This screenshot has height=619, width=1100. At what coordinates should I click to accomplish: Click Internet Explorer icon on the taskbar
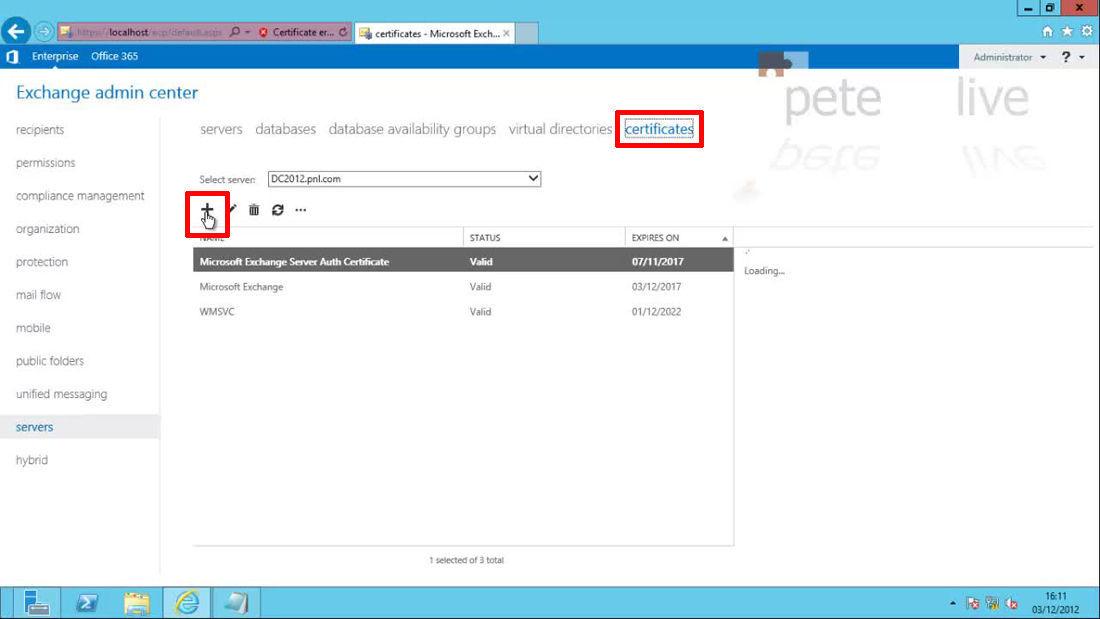tap(187, 603)
